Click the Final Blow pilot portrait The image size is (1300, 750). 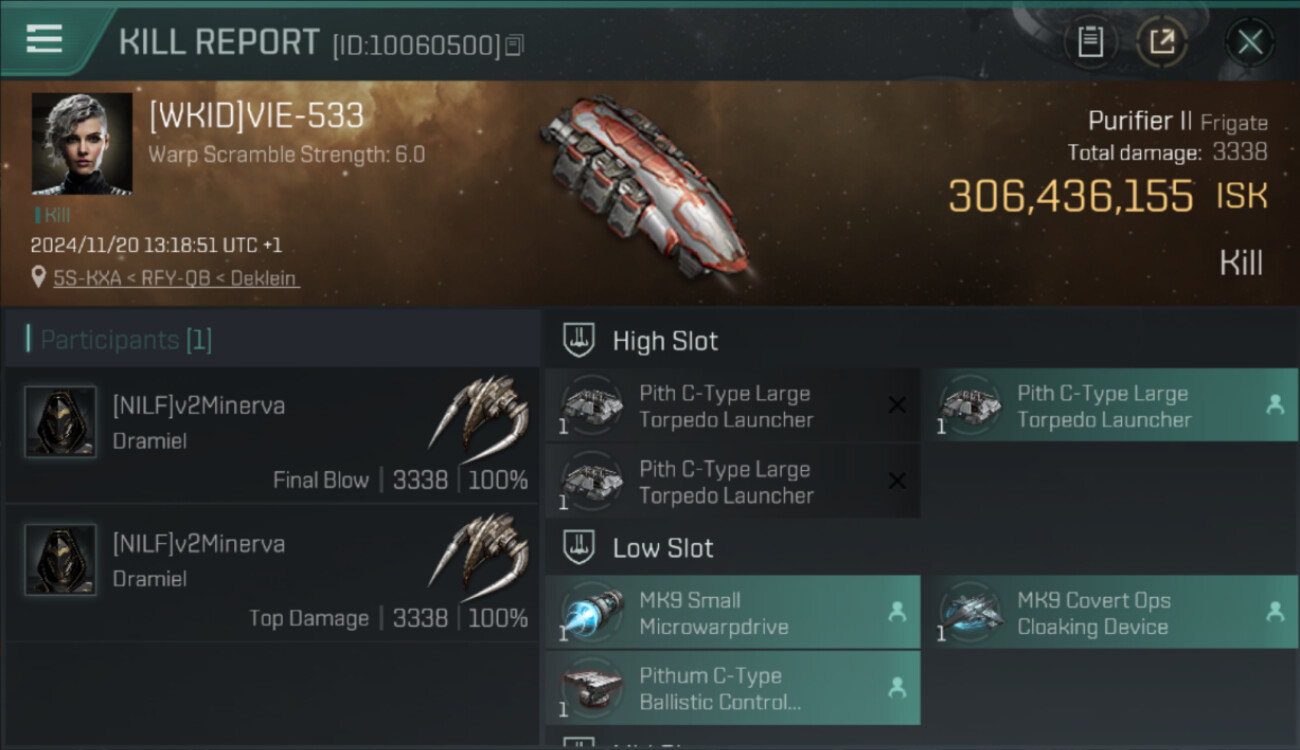[60, 422]
